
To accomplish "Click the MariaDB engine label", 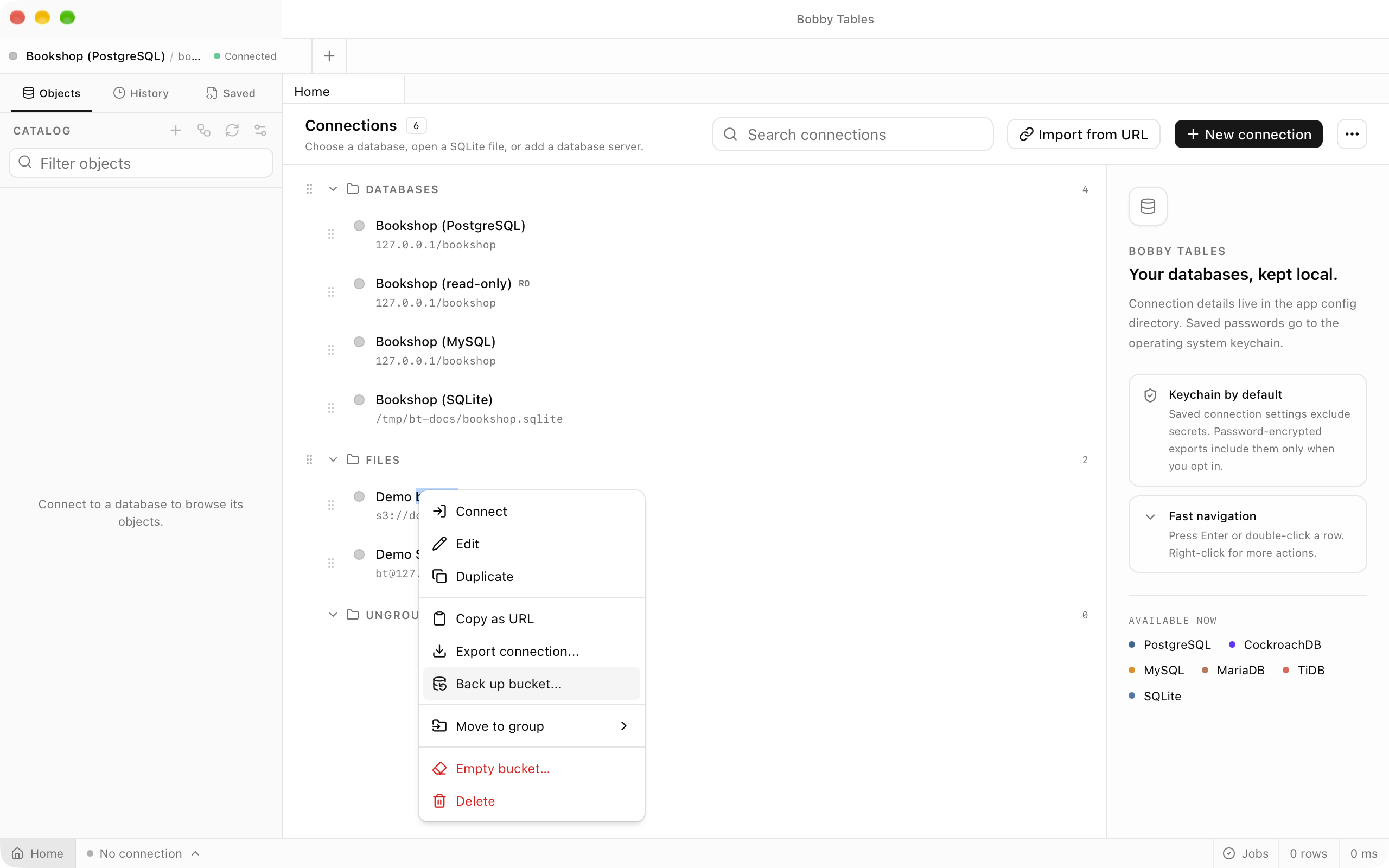I will coord(1240,670).
